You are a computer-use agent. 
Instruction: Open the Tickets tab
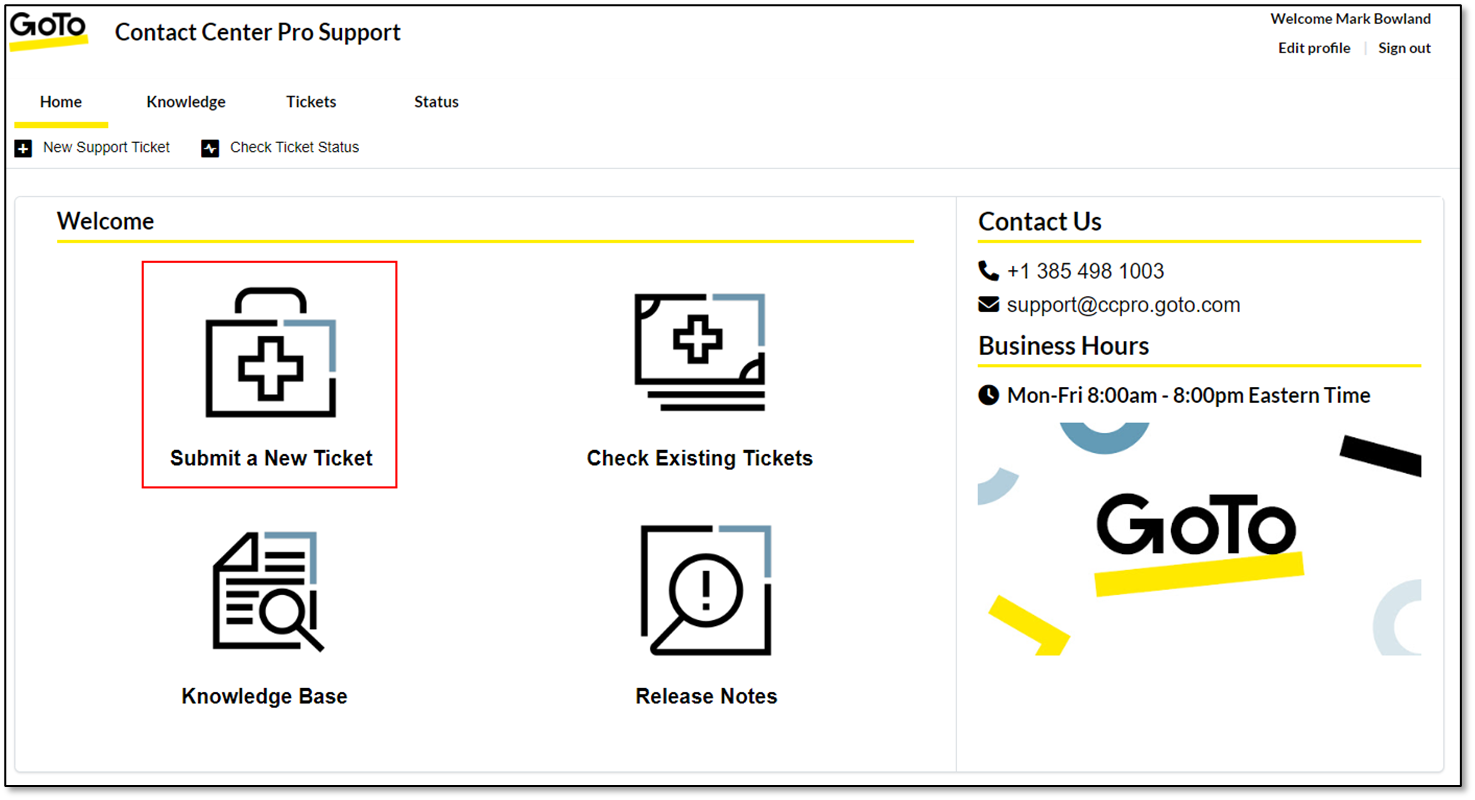[x=311, y=102]
